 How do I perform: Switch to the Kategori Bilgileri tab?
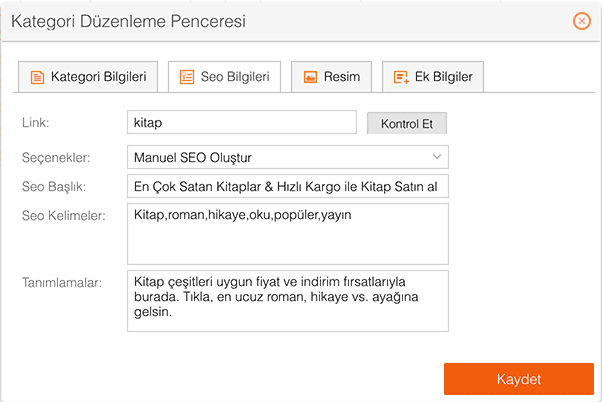(x=88, y=77)
